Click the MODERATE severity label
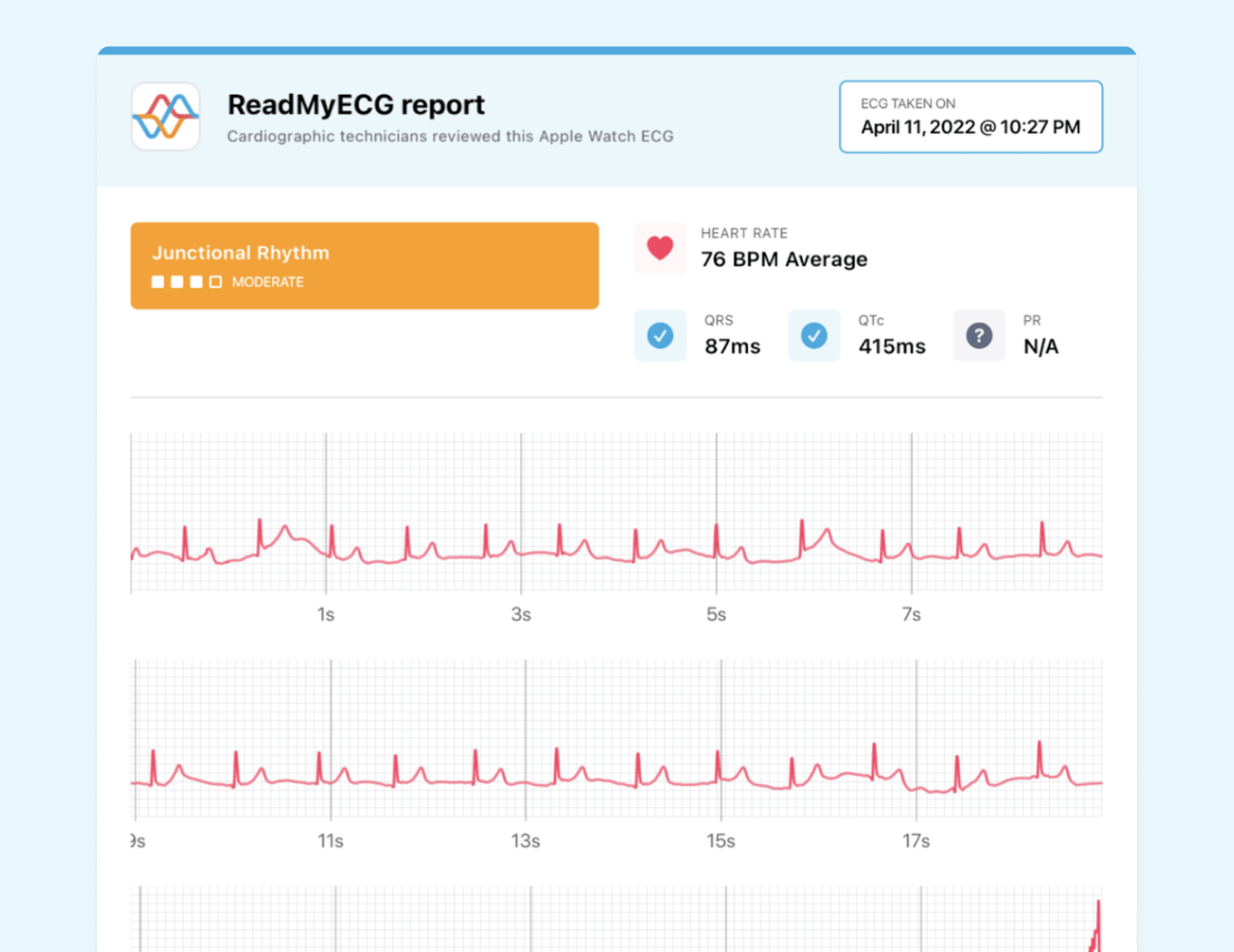Viewport: 1234px width, 952px height. [268, 282]
